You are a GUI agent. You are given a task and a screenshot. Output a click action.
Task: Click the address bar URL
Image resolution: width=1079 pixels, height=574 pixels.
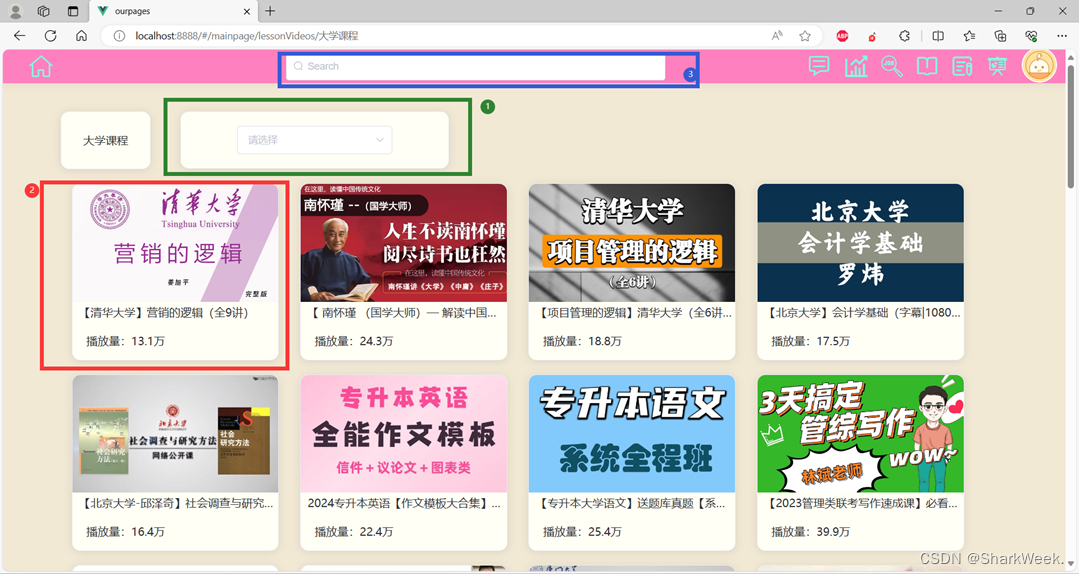click(x=246, y=36)
